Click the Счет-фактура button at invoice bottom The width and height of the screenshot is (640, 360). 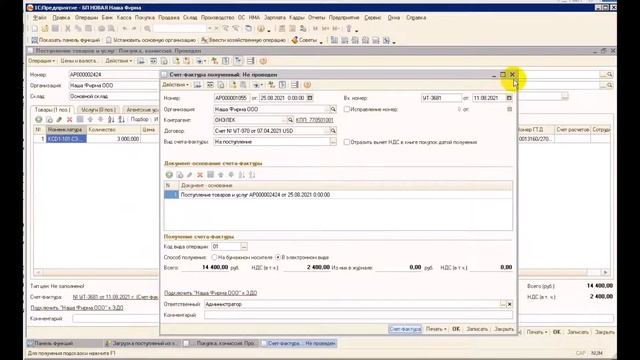(x=405, y=329)
